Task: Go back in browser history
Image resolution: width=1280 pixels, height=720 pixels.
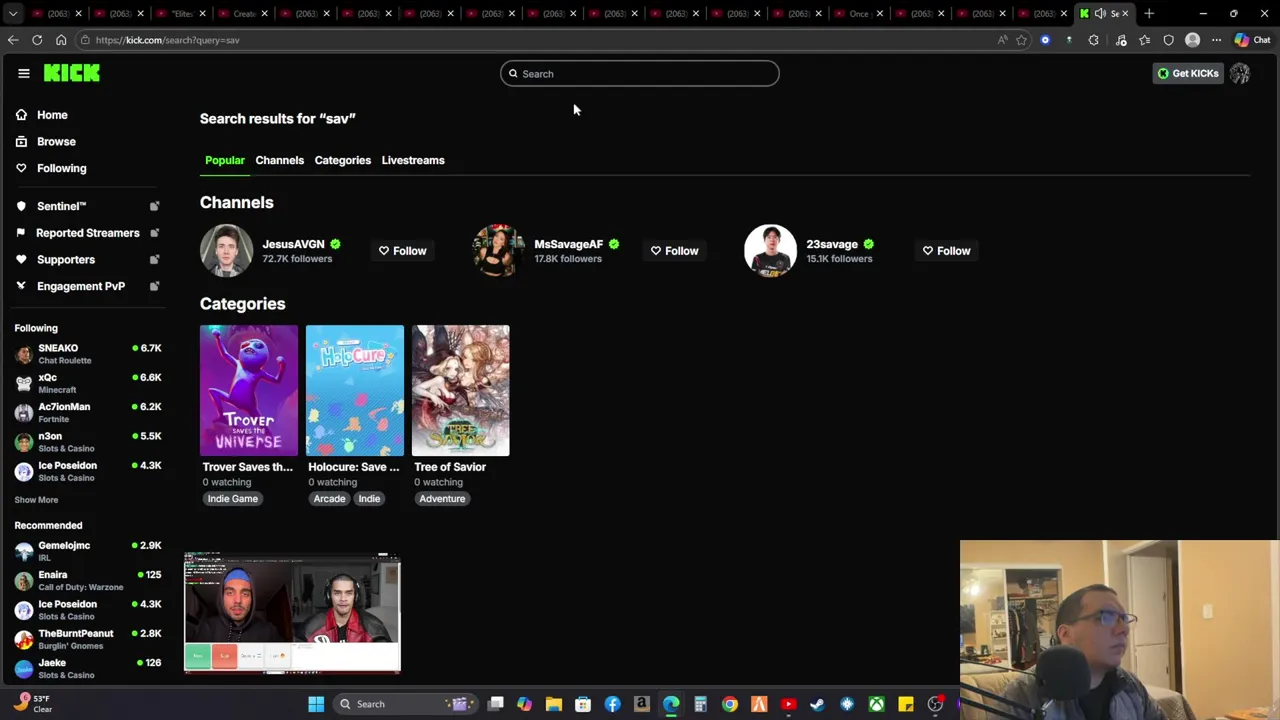Action: [x=13, y=40]
